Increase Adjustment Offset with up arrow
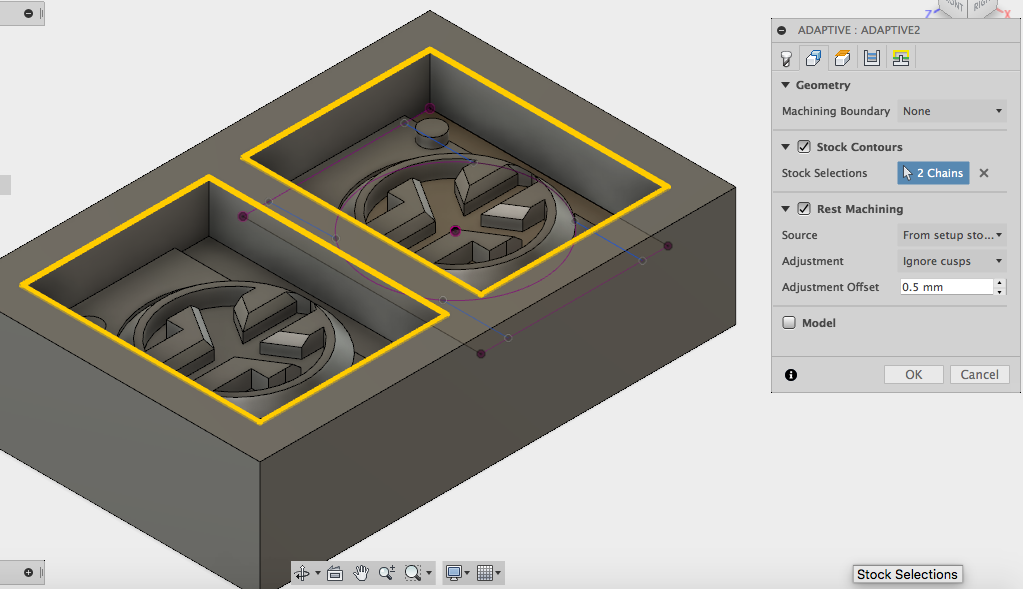The image size is (1023, 589). click(1000, 283)
